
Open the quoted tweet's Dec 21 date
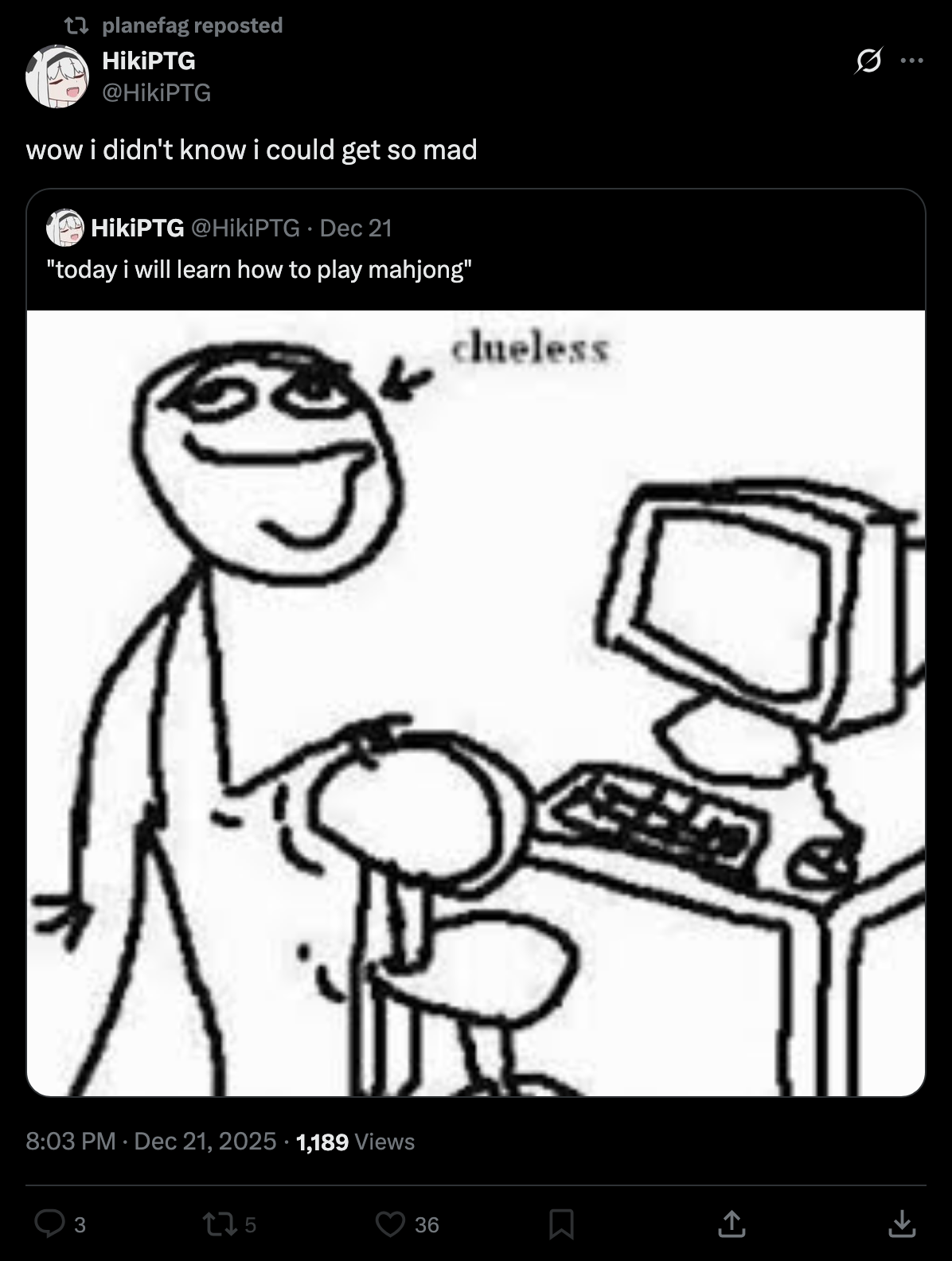pyautogui.click(x=356, y=228)
